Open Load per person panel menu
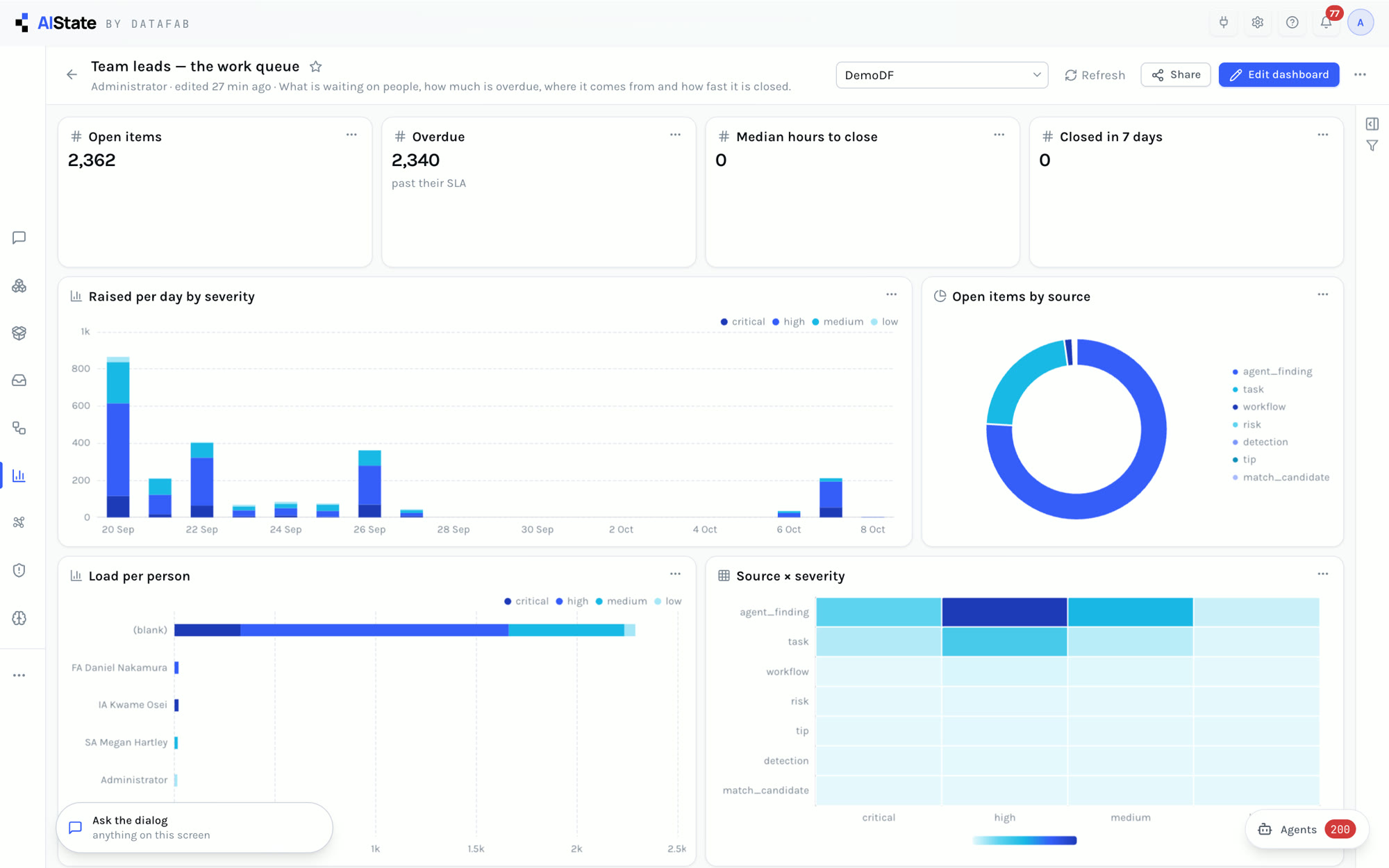1389x868 pixels. [675, 574]
